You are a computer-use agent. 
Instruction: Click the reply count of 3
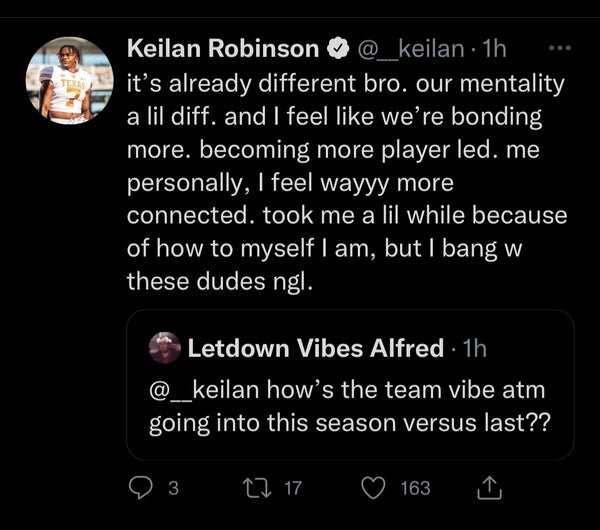[x=172, y=488]
